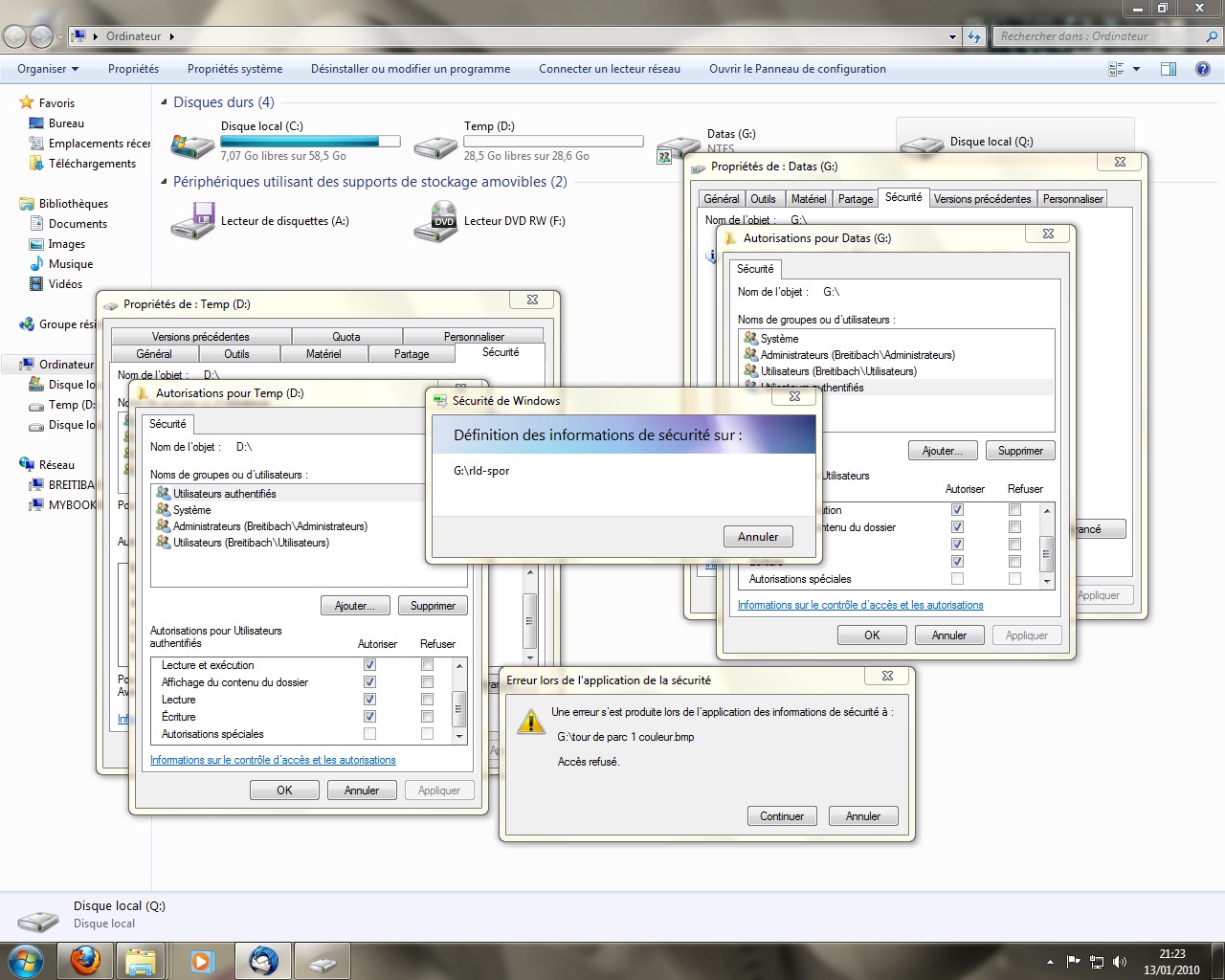Expand the breadcrumb arrow before Ordinateur

pos(96,36)
